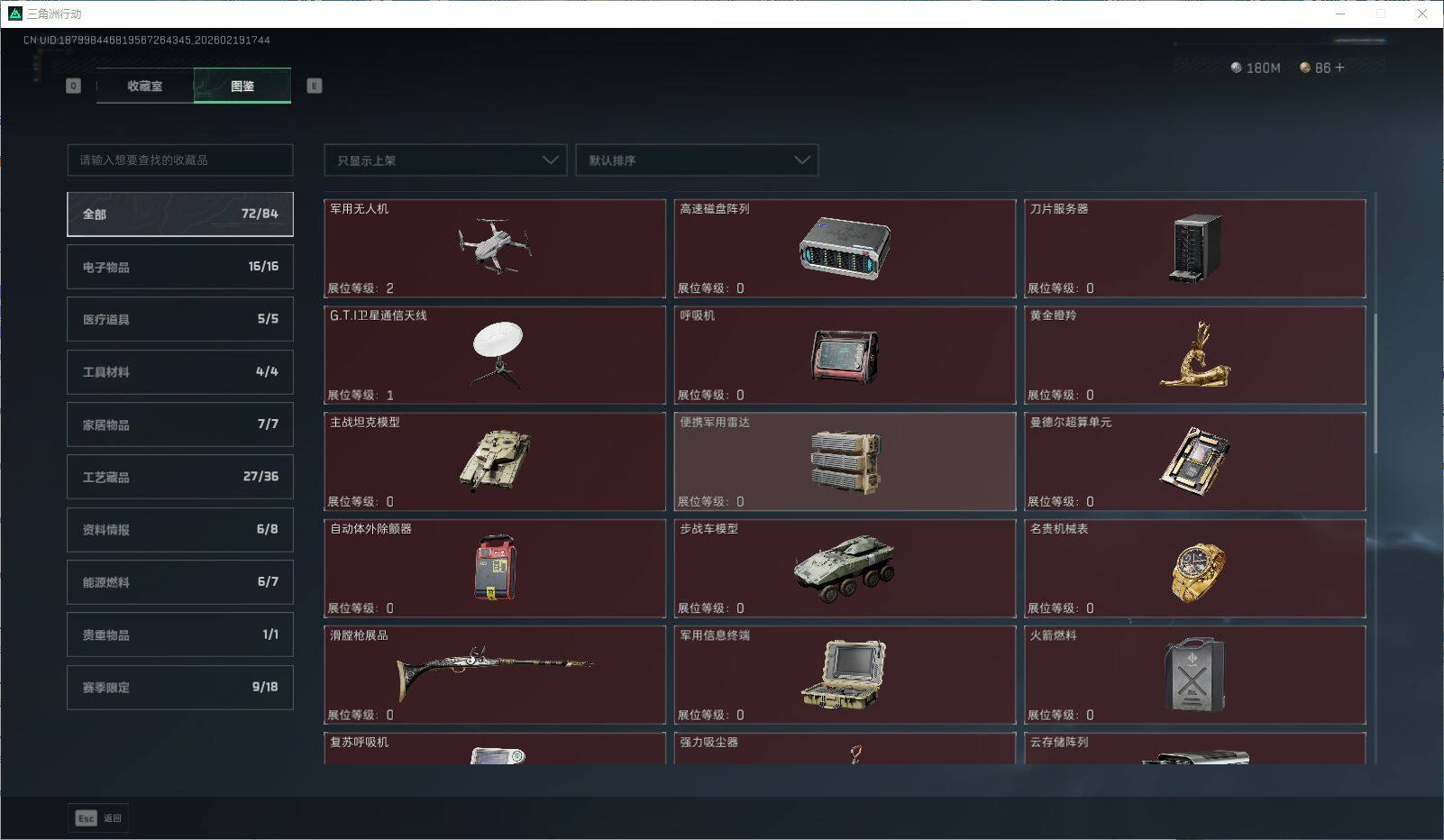Switch to the 收藏室 tab
1444x840 pixels.
coord(143,86)
